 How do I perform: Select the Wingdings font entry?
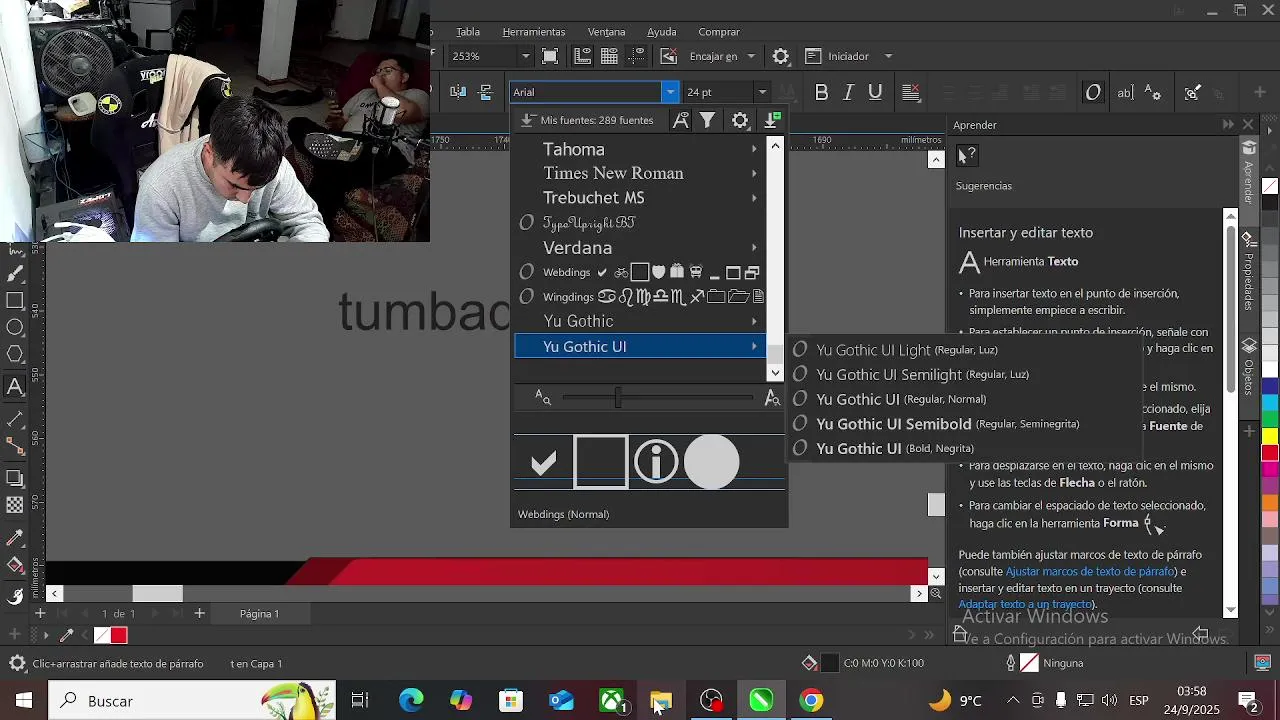(640, 297)
